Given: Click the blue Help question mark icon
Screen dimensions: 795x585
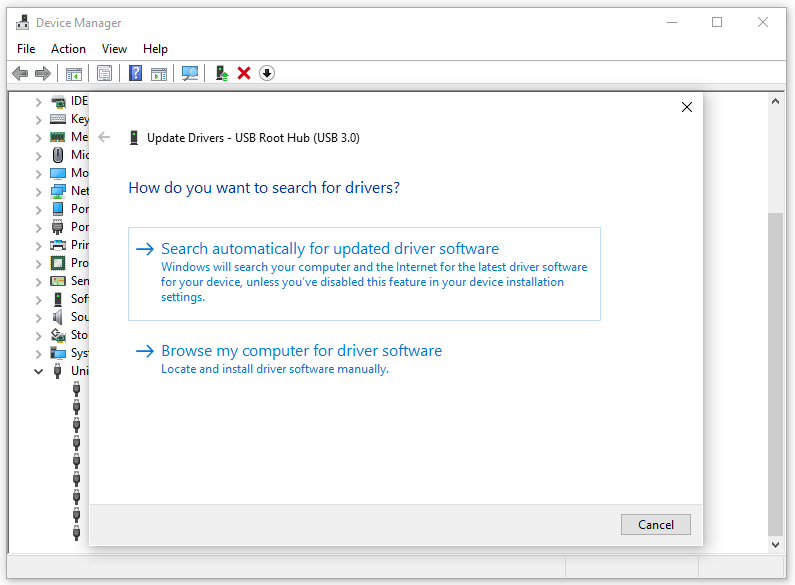Looking at the screenshot, I should [x=135, y=73].
